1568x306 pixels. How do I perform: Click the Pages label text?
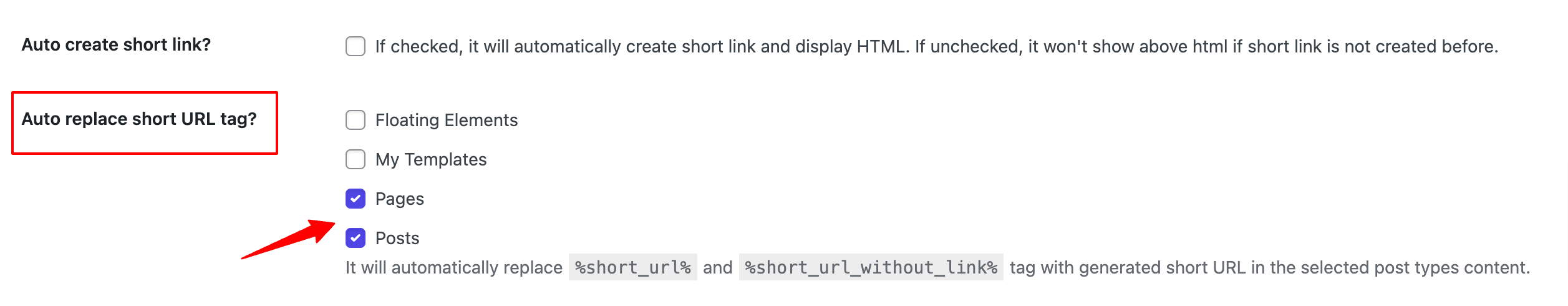click(x=400, y=199)
